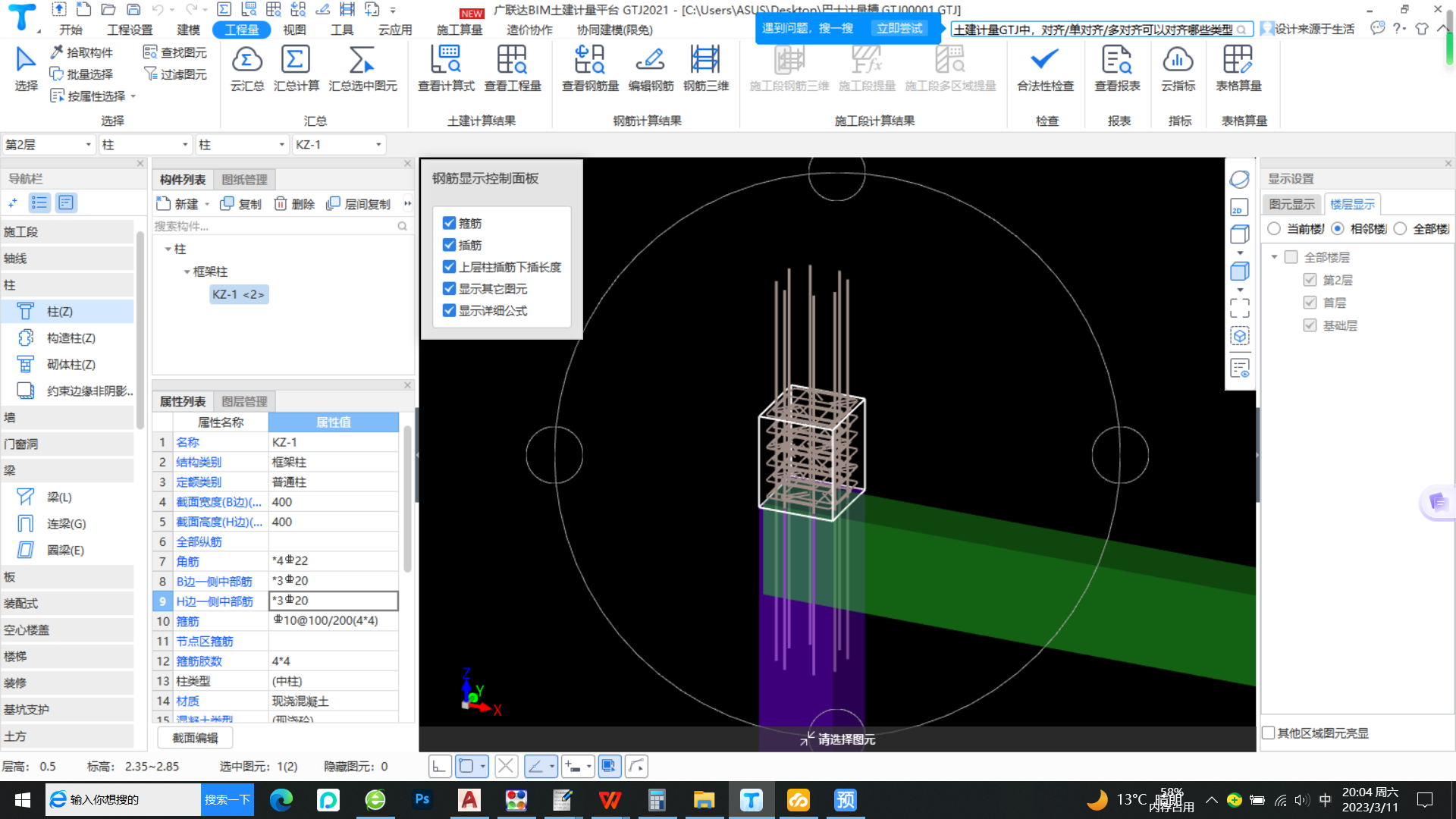Viewport: 1456px width, 819px height.
Task: Open the 建模 ribbon tab
Action: (x=188, y=30)
